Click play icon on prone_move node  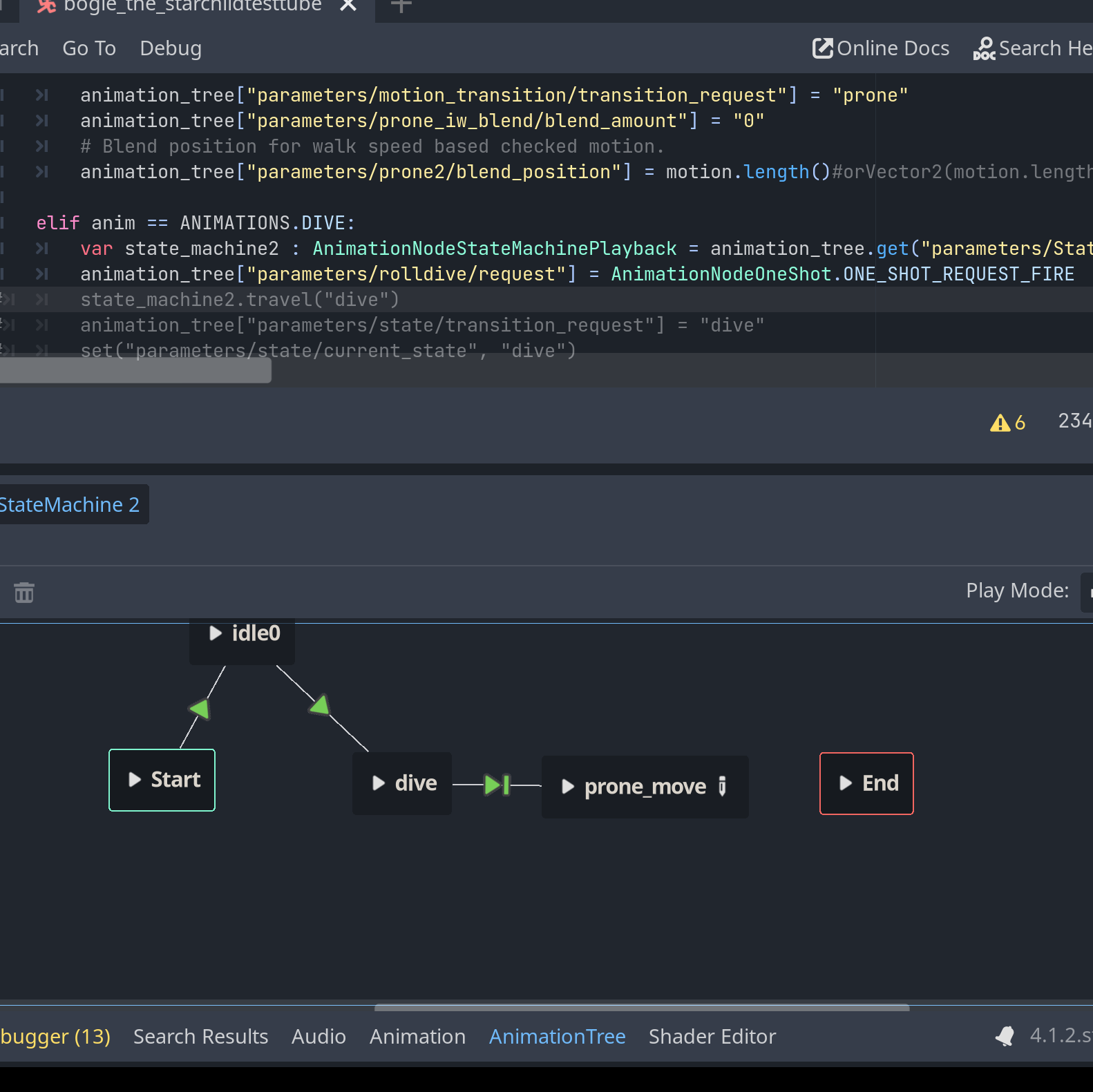pos(568,787)
